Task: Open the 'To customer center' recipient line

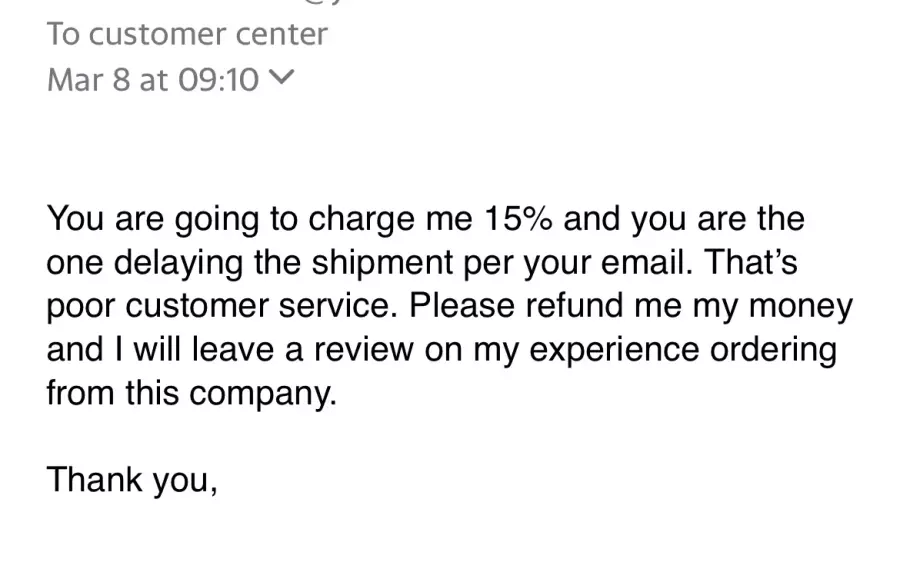Action: (x=187, y=34)
